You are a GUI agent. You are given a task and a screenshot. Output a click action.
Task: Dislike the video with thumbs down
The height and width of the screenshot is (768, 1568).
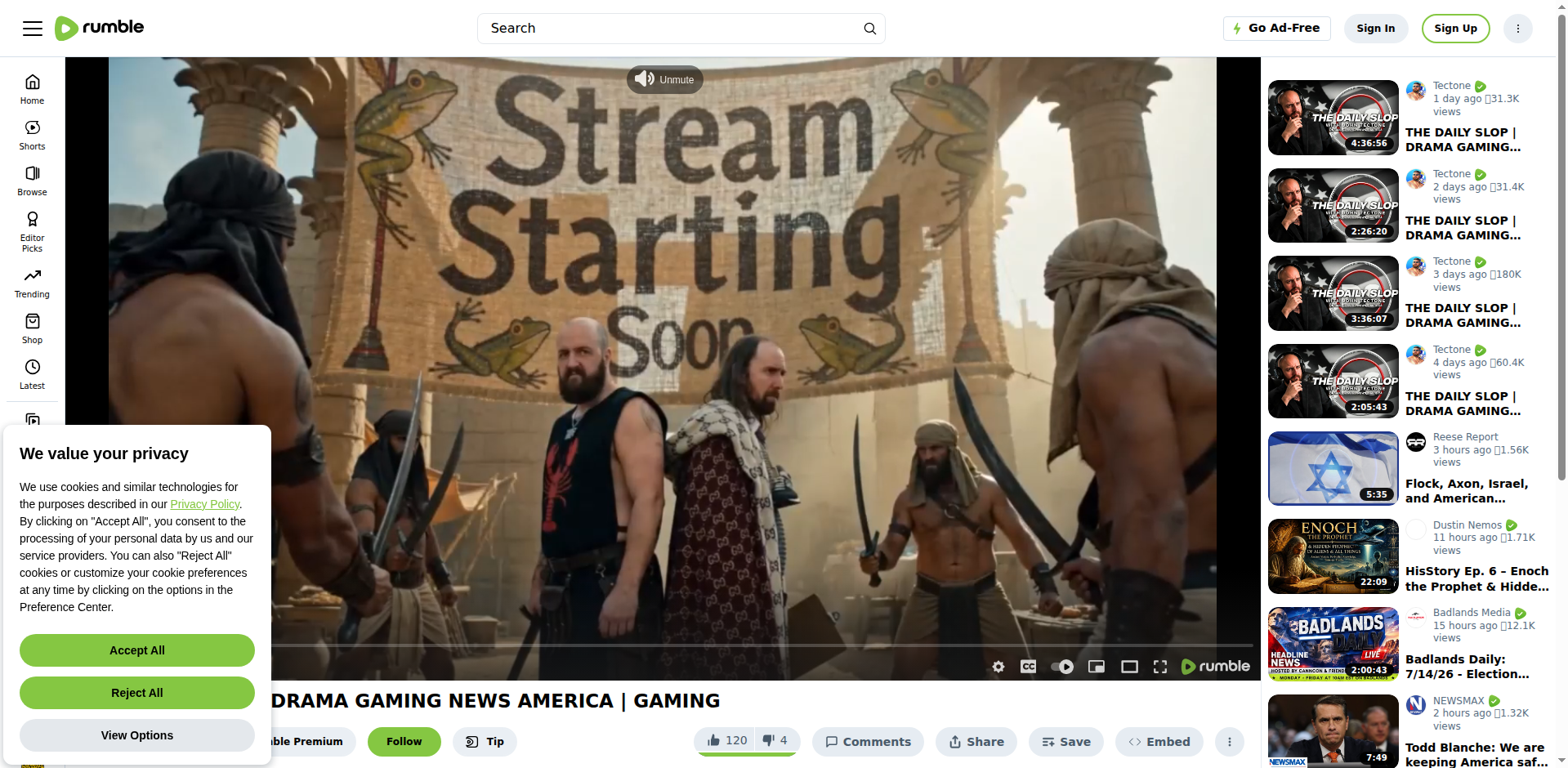coord(775,740)
